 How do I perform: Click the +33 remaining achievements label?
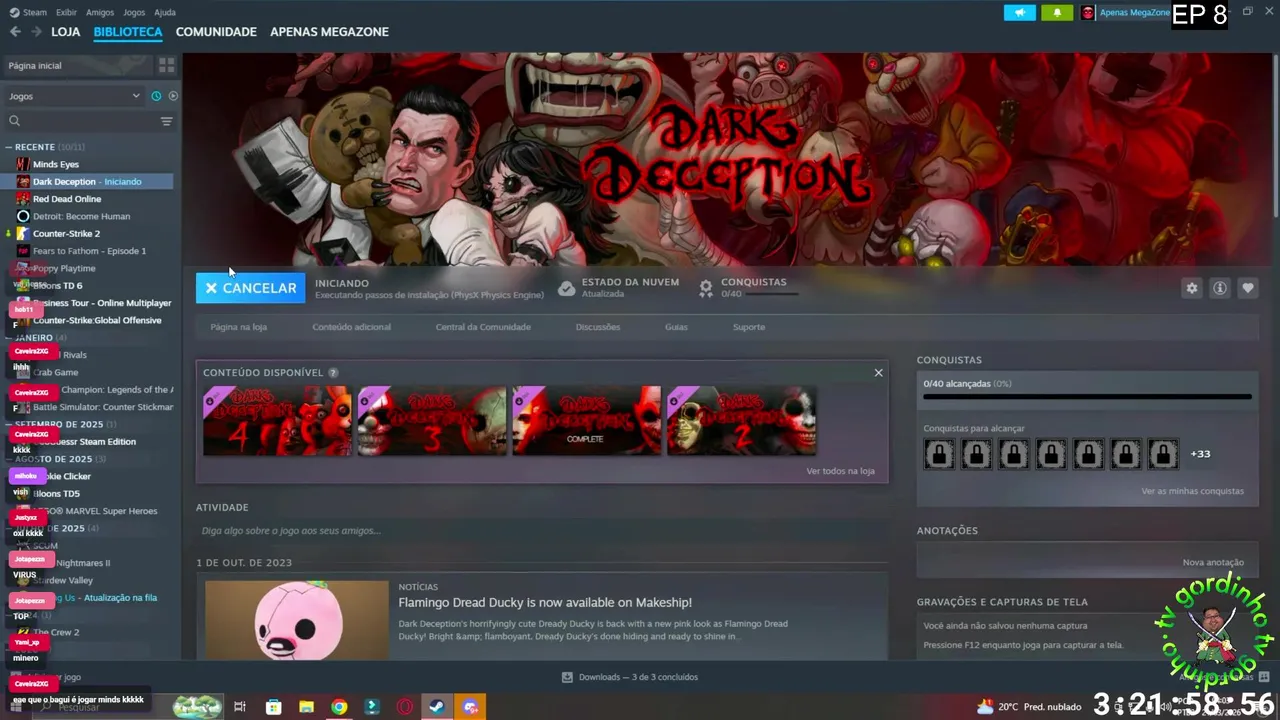[x=1200, y=454]
